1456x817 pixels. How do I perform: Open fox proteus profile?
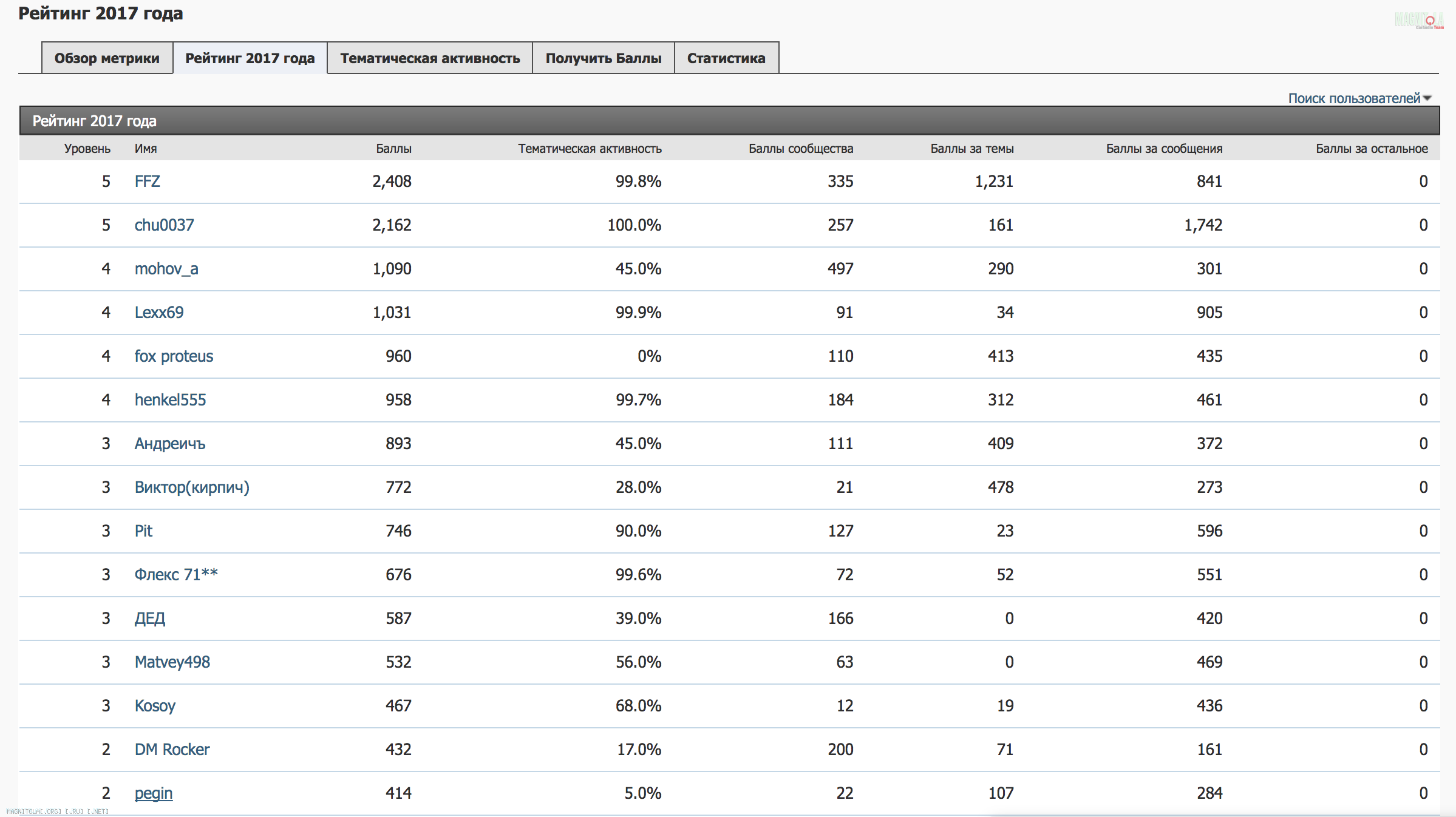(174, 356)
